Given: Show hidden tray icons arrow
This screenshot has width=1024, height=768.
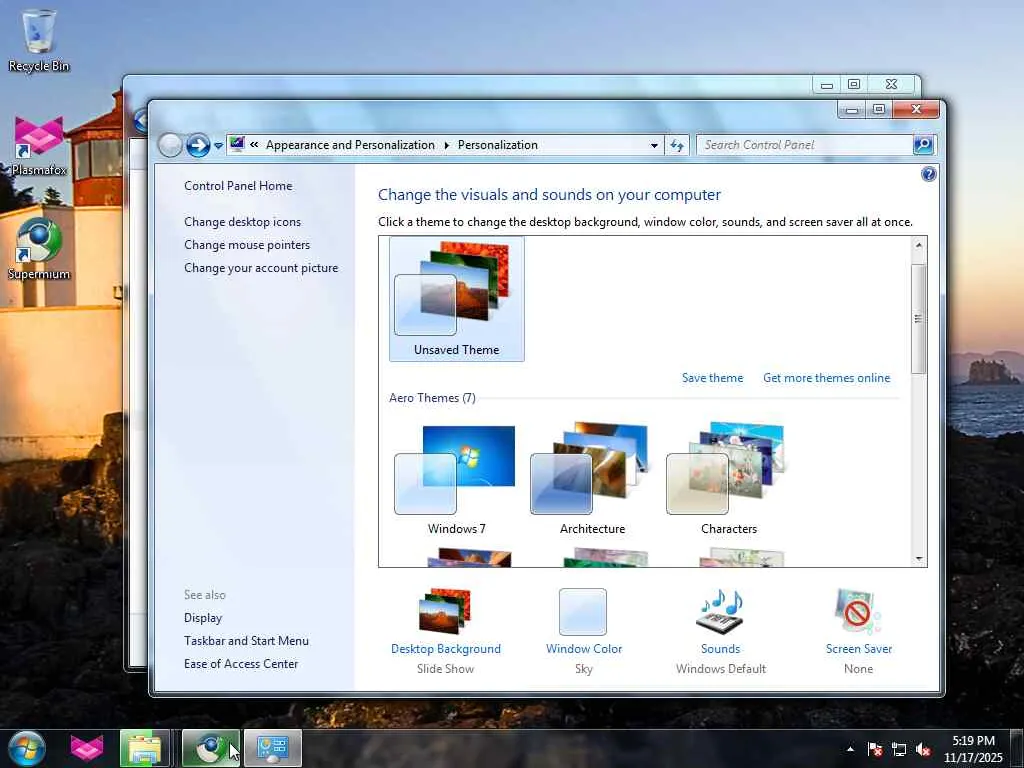Looking at the screenshot, I should tap(850, 749).
